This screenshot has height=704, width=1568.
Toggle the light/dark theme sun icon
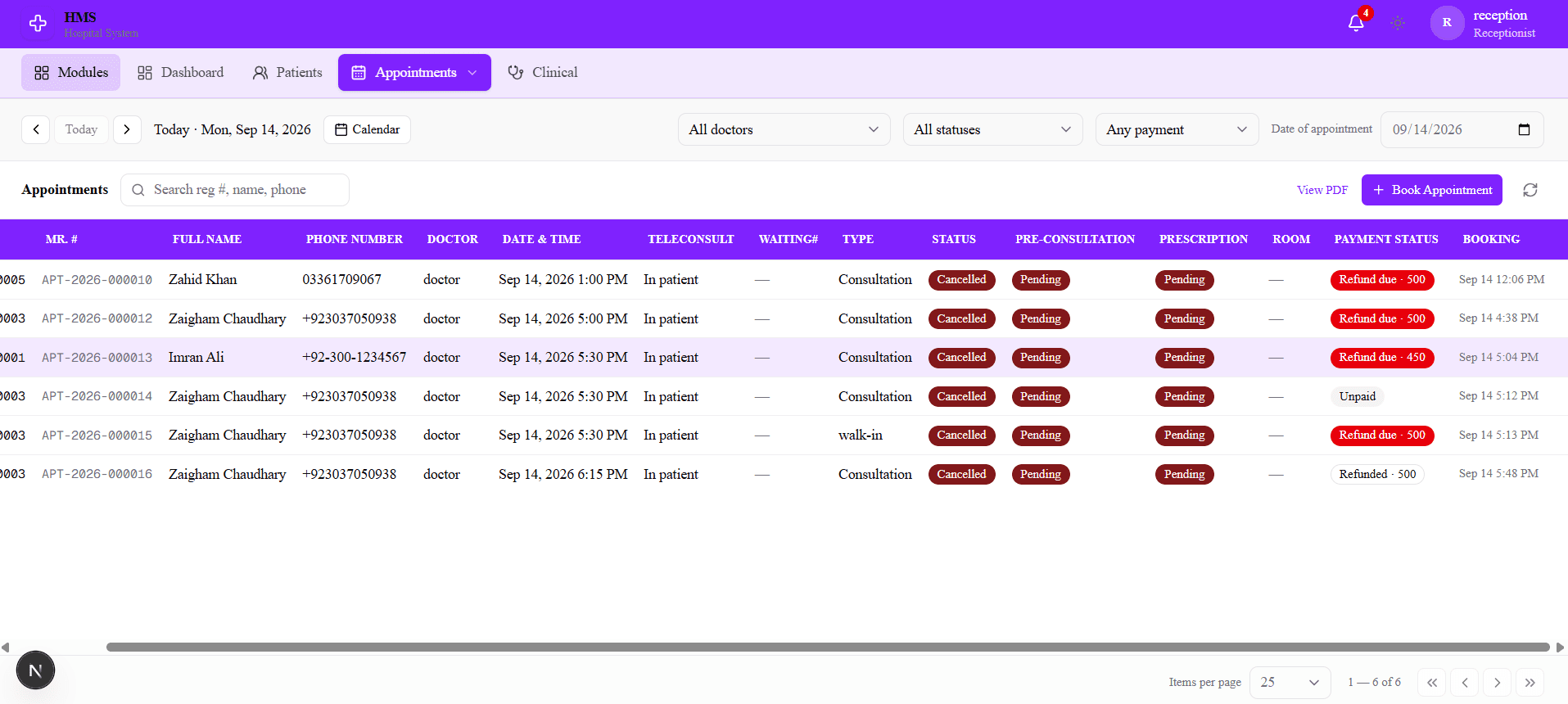(1398, 23)
